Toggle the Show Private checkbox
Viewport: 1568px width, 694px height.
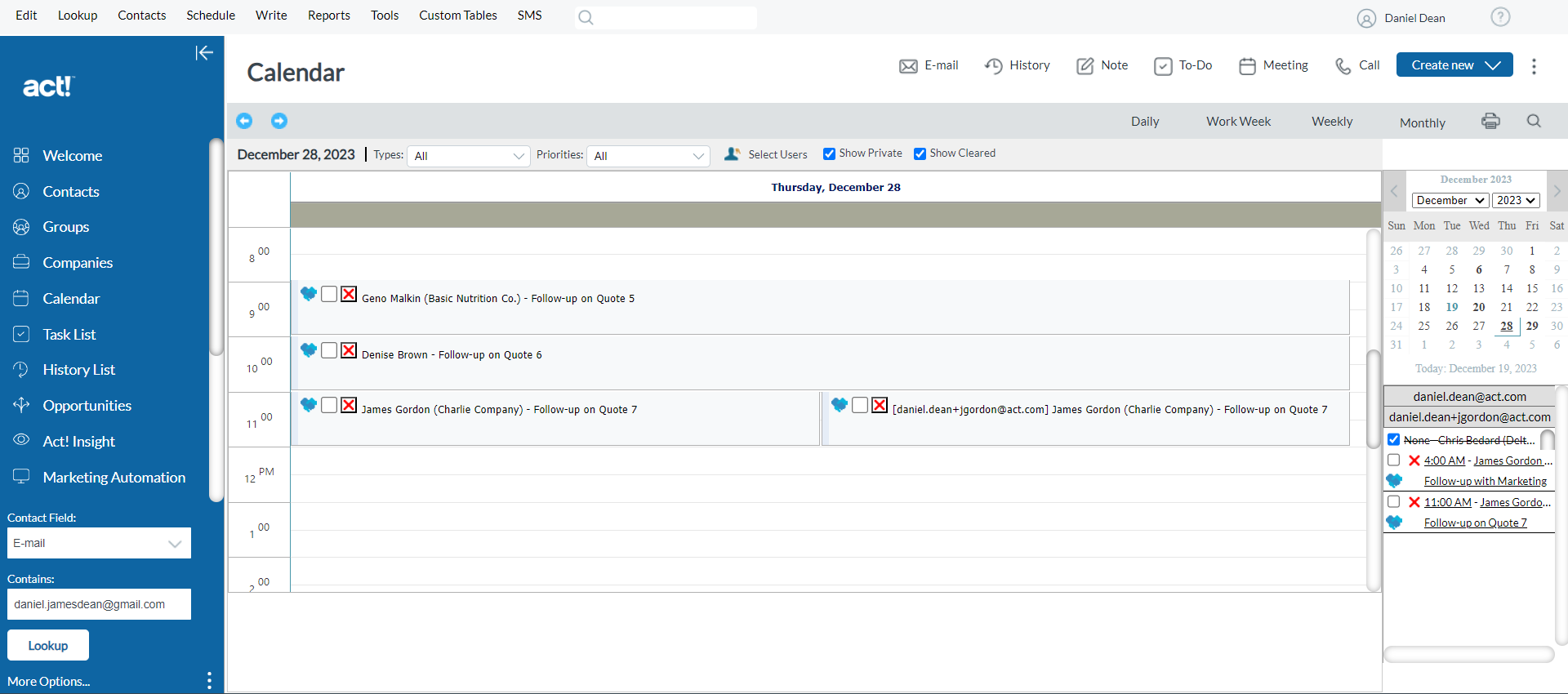pyautogui.click(x=829, y=153)
